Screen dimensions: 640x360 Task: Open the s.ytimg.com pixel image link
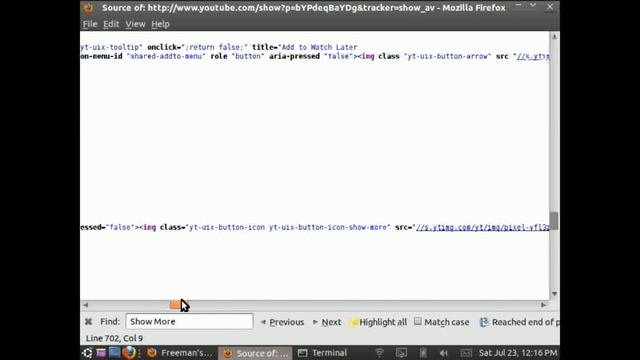(483, 227)
